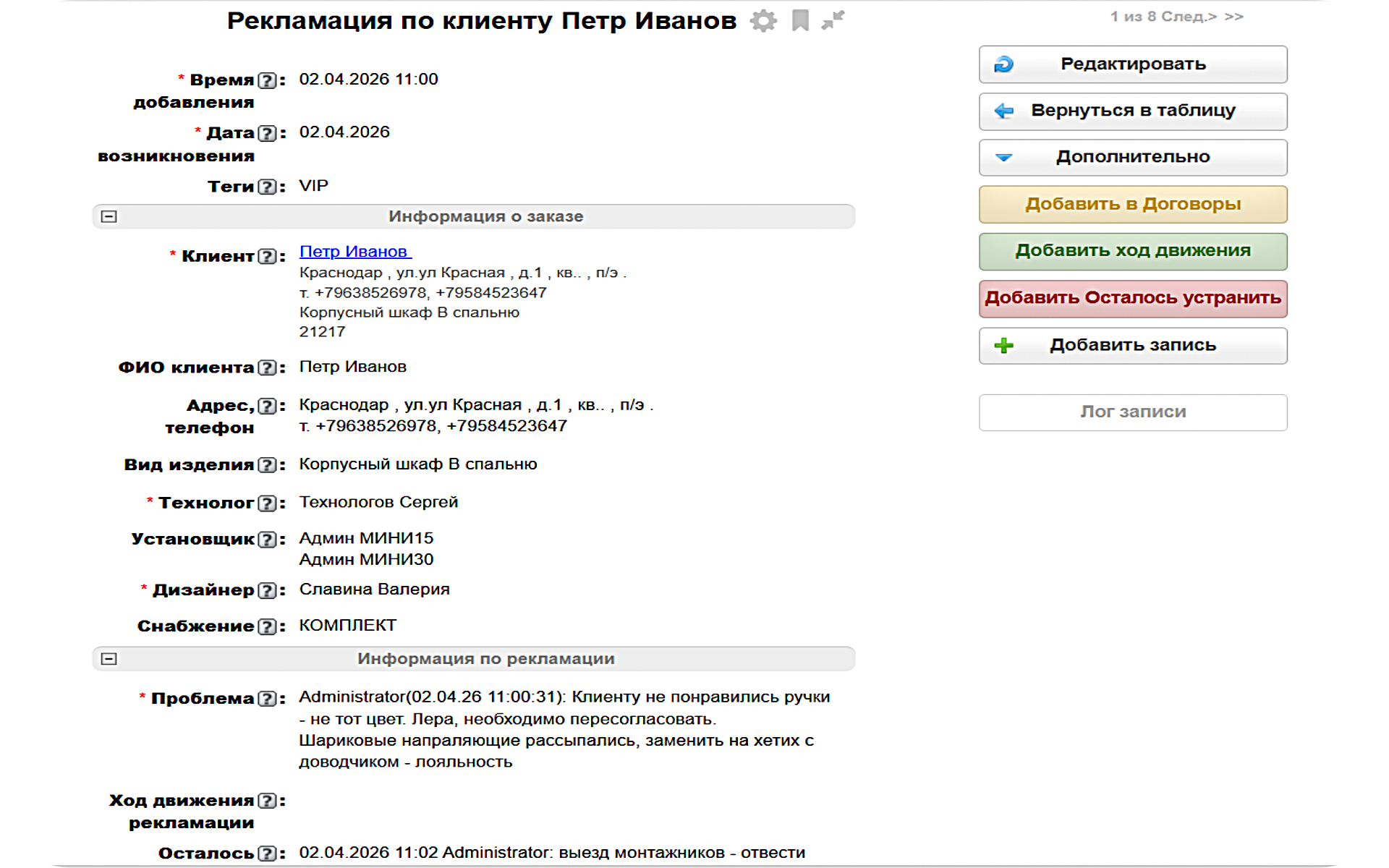Image resolution: width=1389 pixels, height=868 pixels.
Task: Collapse the Информация о заказе section
Action: [x=109, y=216]
